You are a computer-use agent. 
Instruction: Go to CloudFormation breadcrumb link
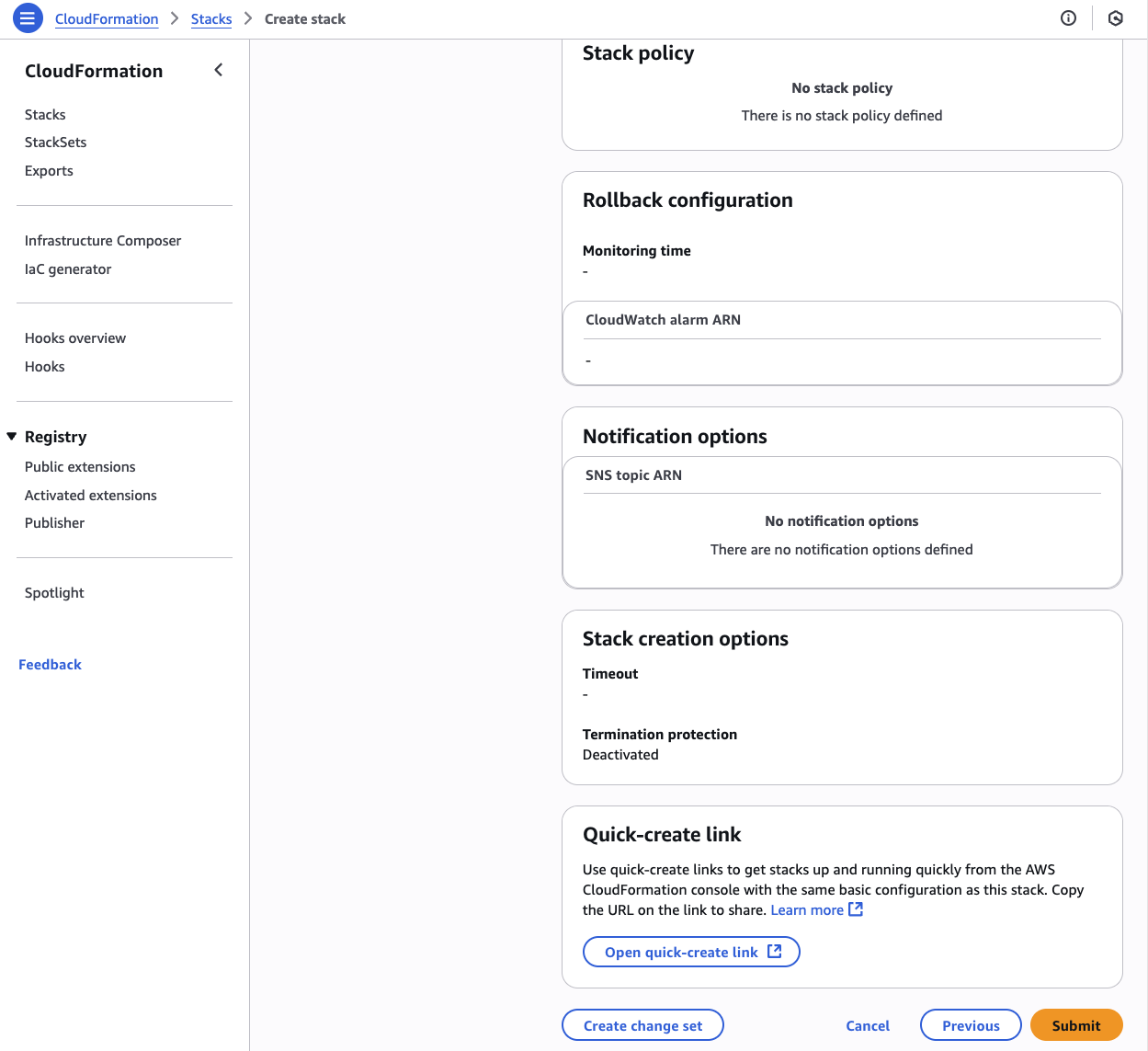point(107,19)
